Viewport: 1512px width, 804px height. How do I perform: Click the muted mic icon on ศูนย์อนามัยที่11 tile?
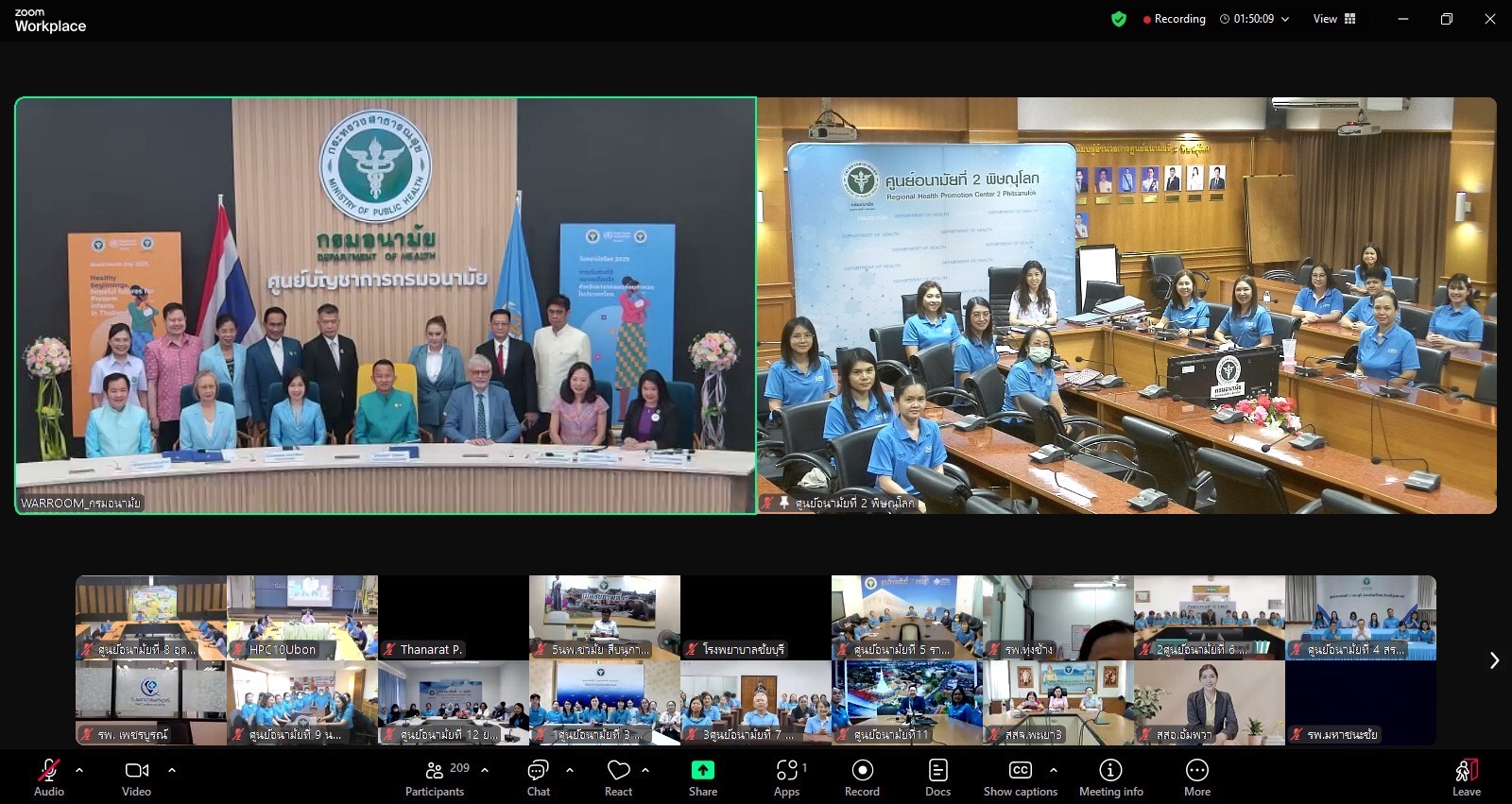[843, 734]
